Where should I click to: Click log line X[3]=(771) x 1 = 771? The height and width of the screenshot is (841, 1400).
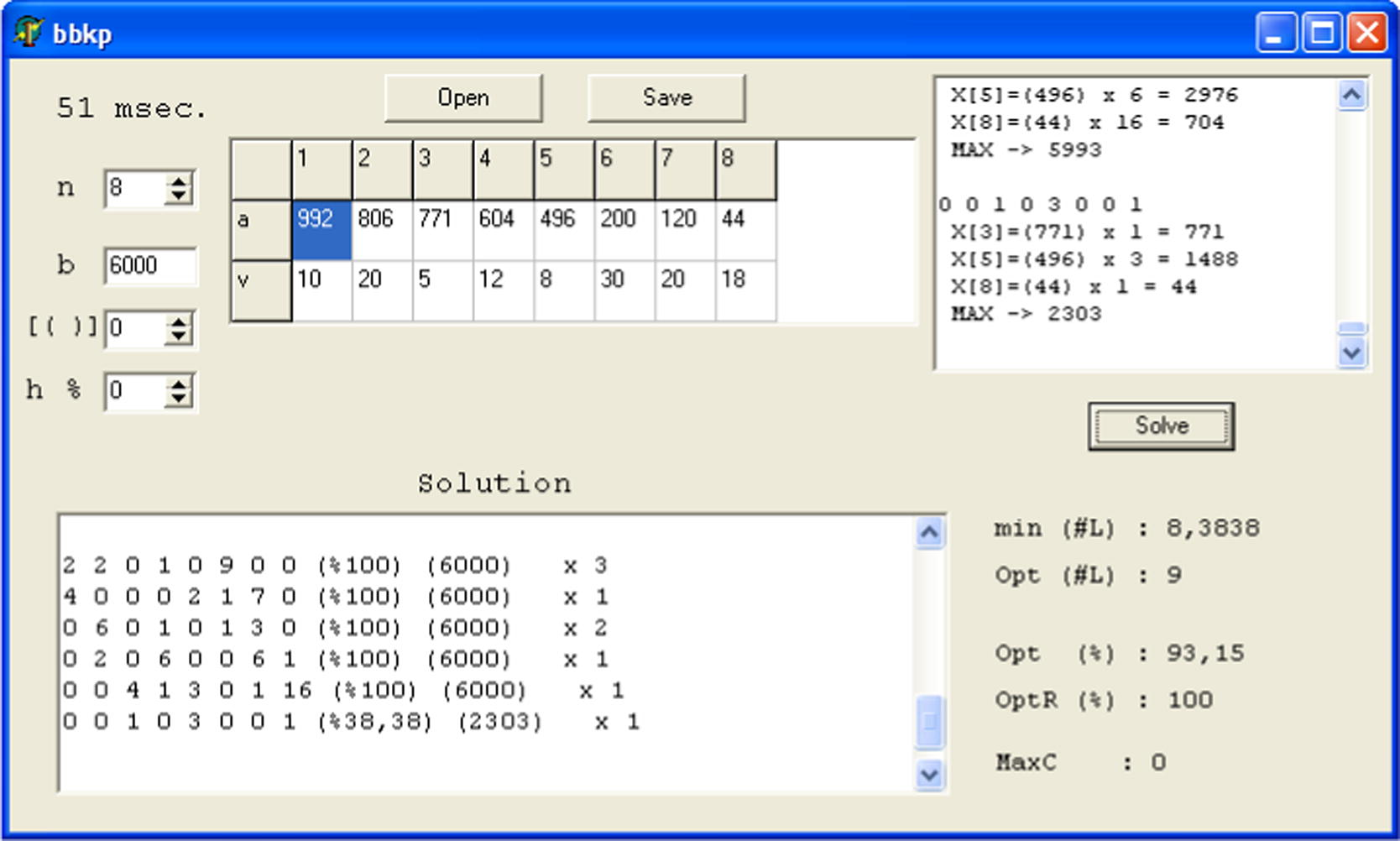click(1087, 232)
